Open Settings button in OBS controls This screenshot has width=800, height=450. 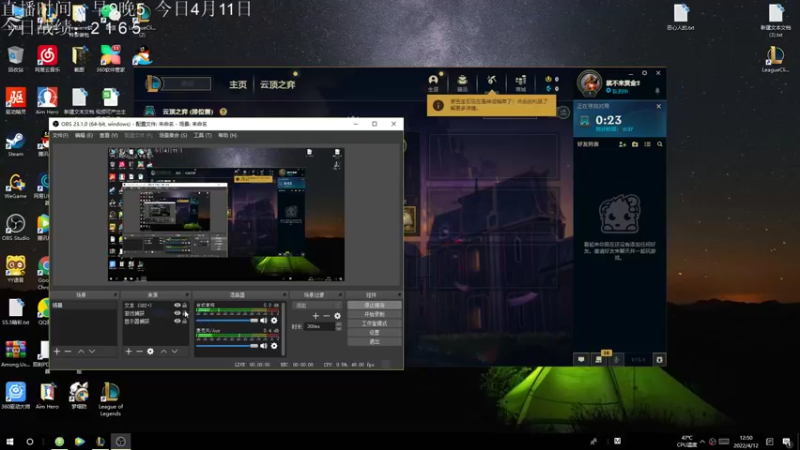point(374,333)
